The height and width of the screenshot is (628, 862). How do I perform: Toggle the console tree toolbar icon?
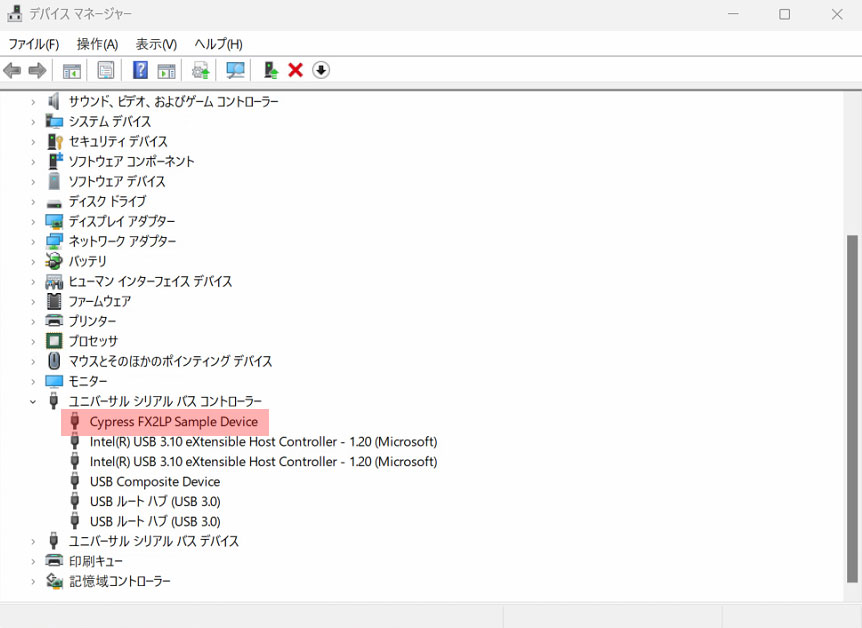point(72,70)
